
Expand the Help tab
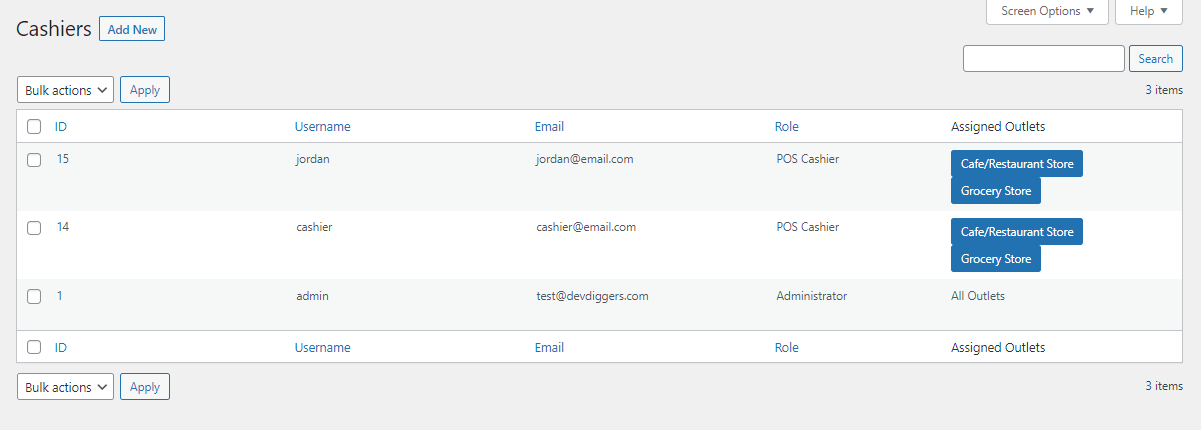pos(1148,11)
